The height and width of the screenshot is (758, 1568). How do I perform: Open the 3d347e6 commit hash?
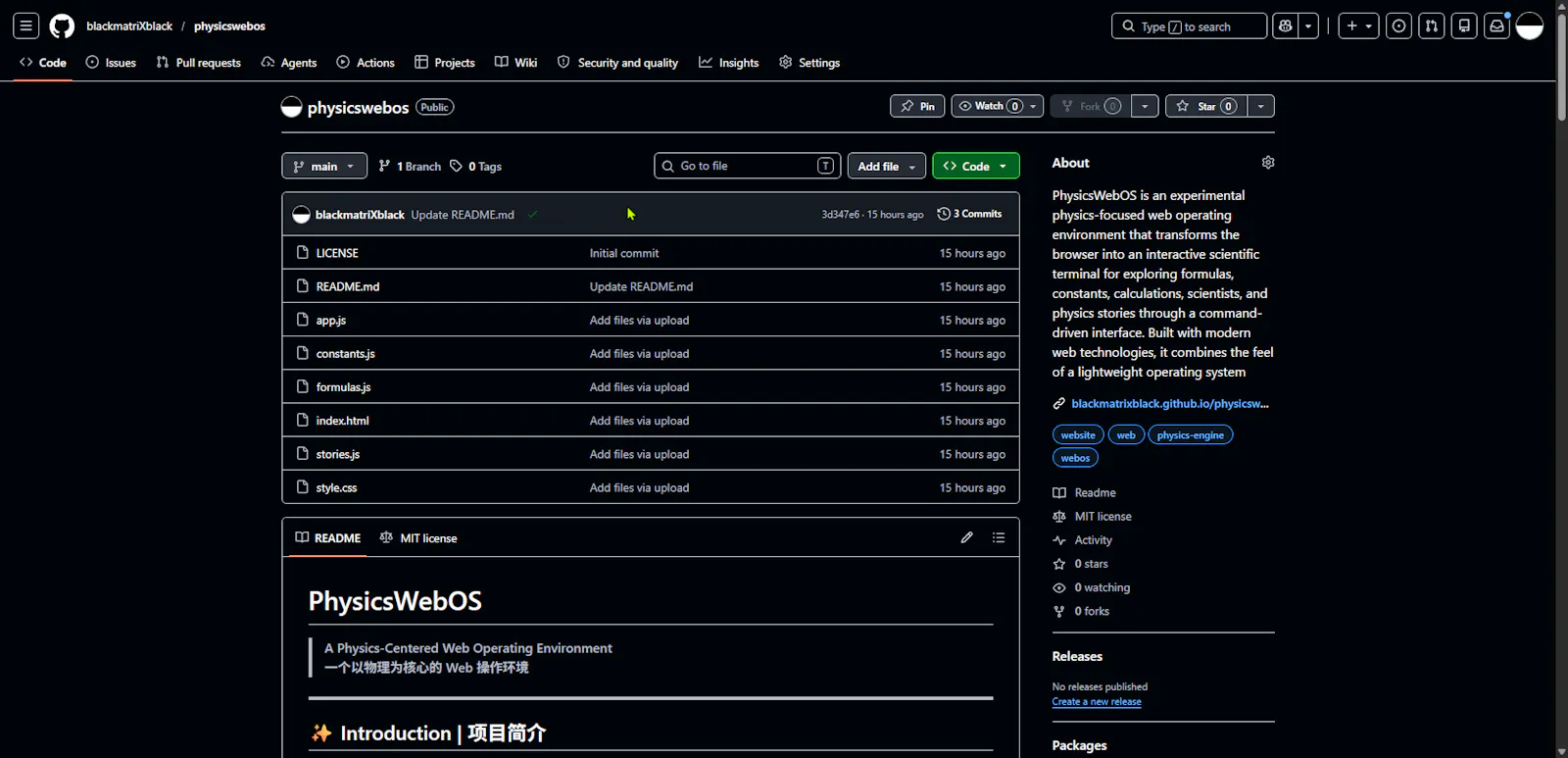(840, 215)
